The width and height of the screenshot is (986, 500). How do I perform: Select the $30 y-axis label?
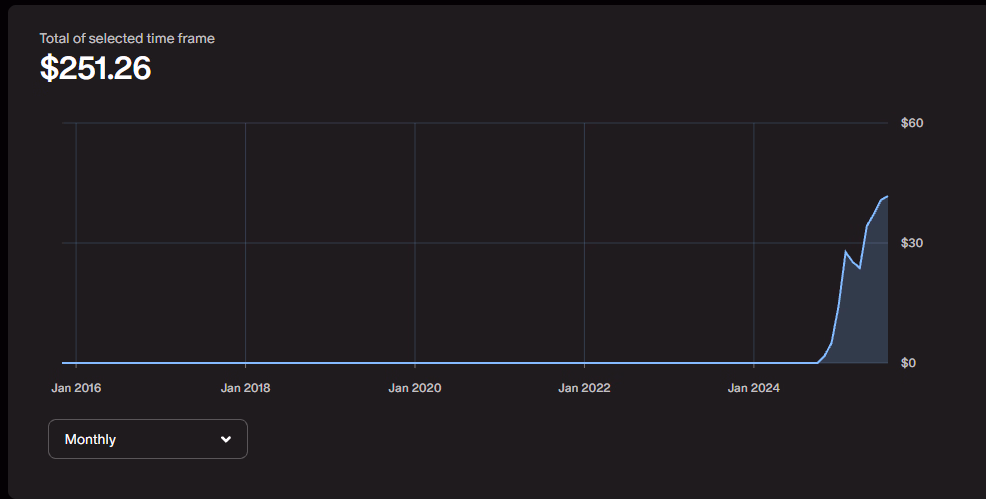pos(911,243)
